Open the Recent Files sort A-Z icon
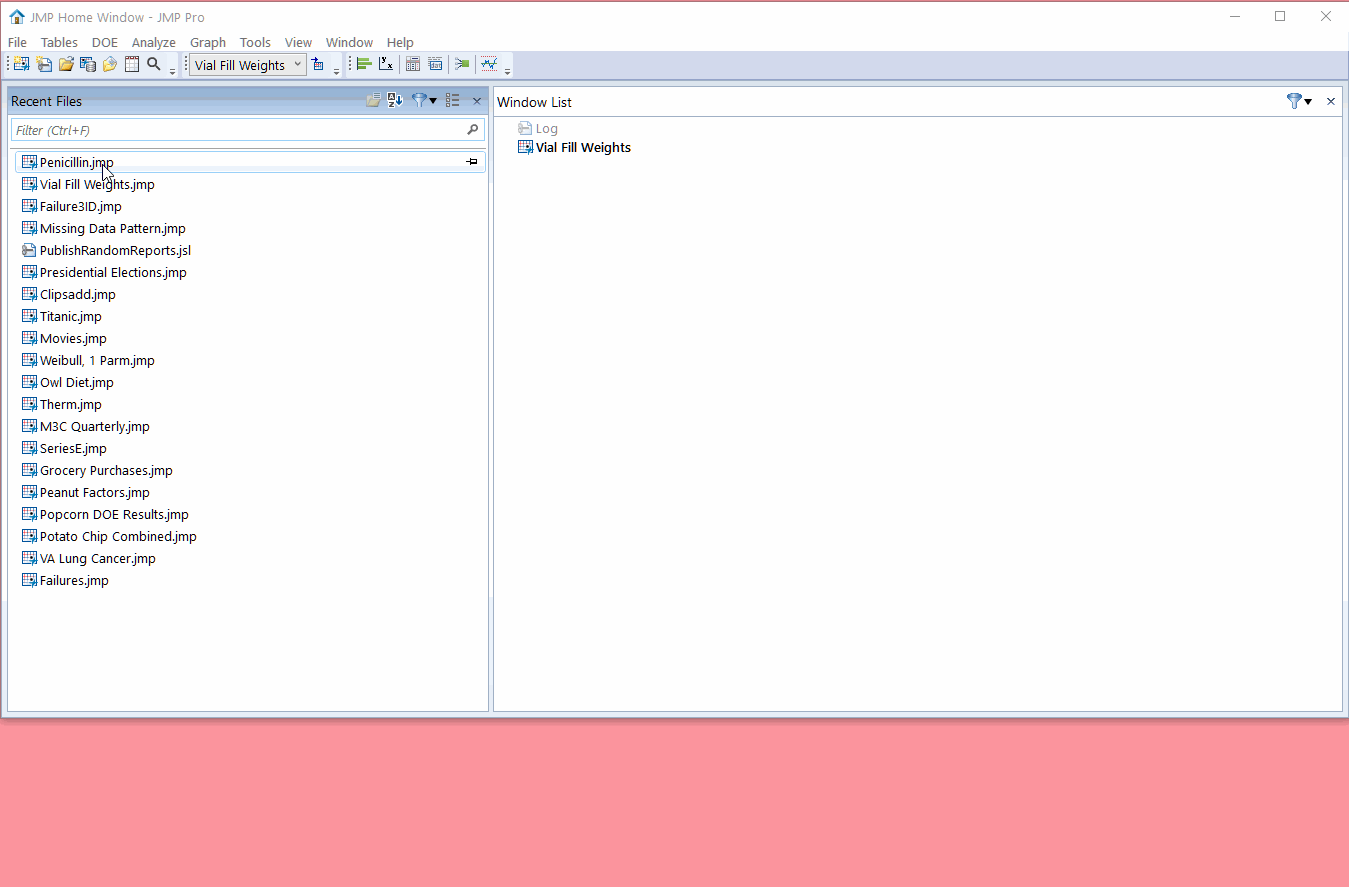 pyautogui.click(x=394, y=100)
